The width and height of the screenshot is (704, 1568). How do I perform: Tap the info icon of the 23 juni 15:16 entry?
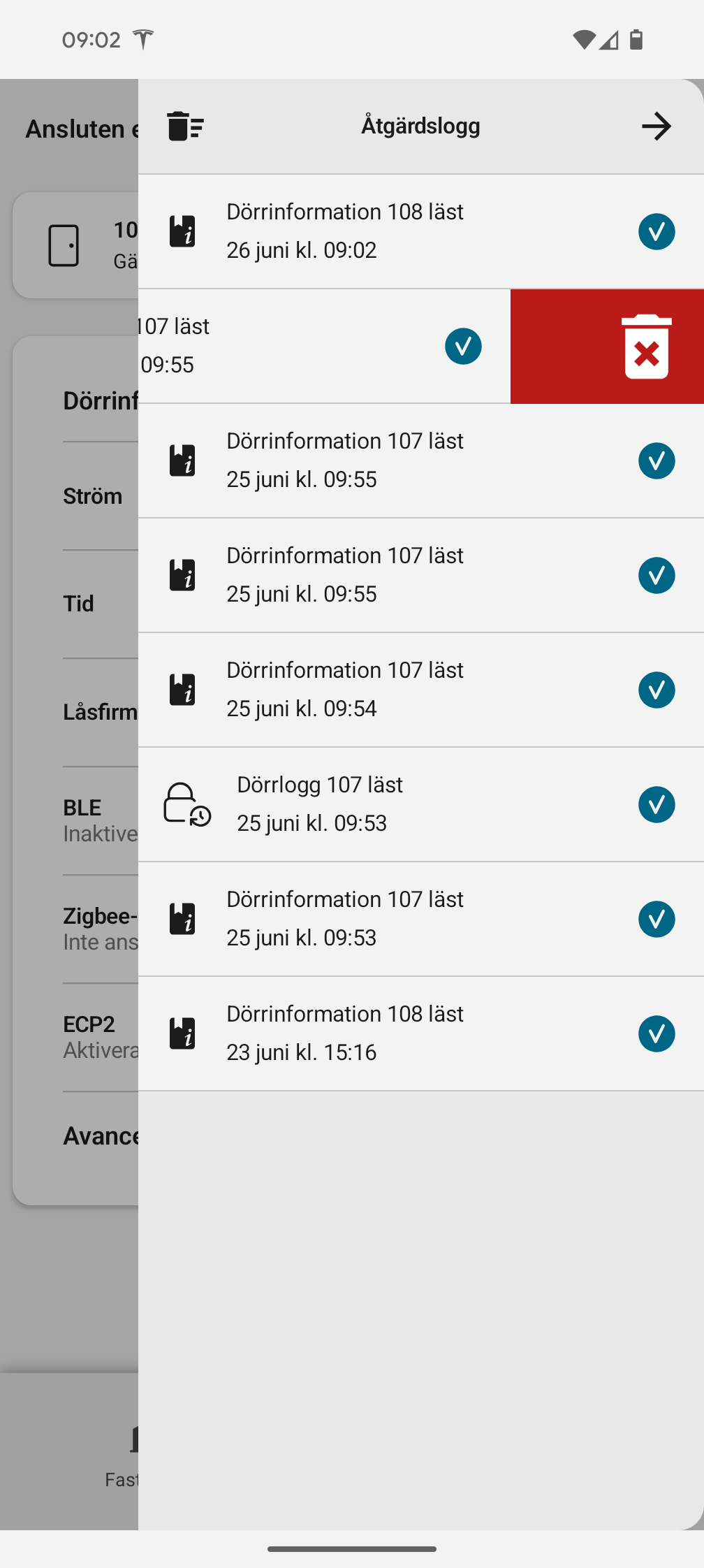coord(182,1033)
